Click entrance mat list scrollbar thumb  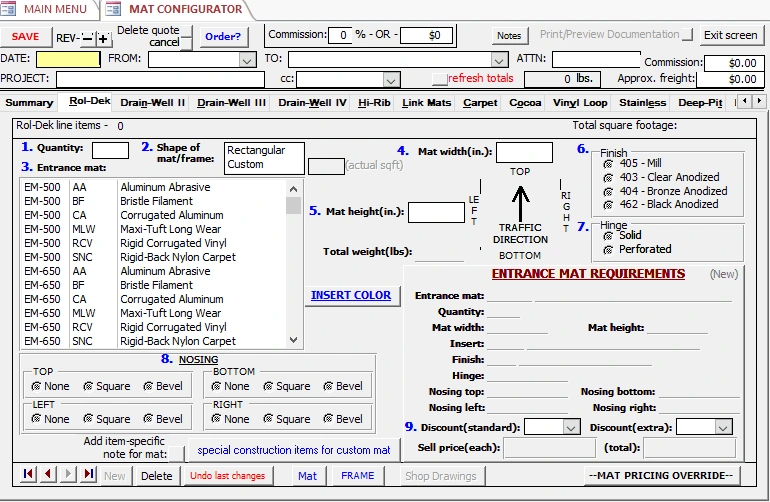tap(293, 205)
